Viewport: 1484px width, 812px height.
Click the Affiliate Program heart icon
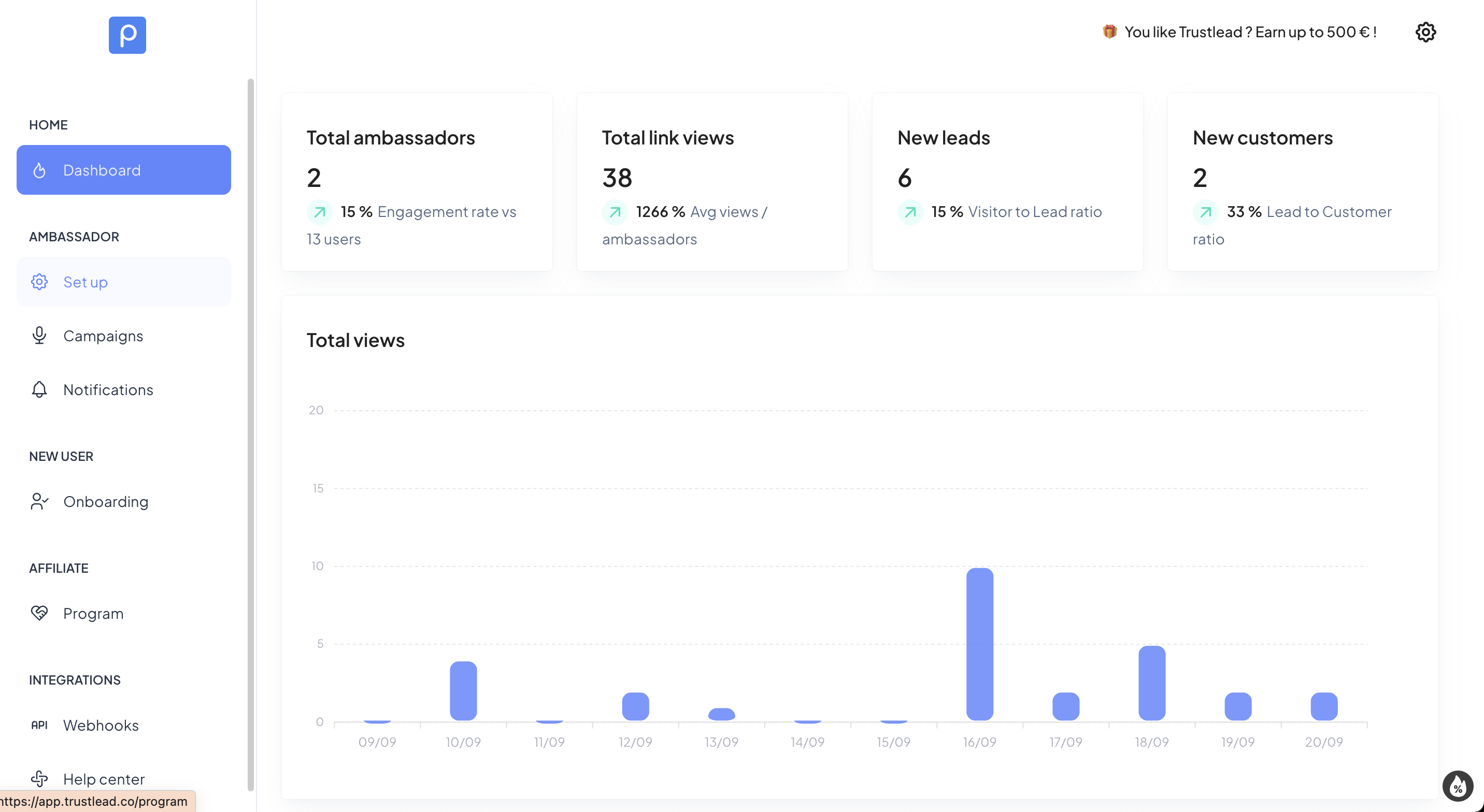click(38, 613)
